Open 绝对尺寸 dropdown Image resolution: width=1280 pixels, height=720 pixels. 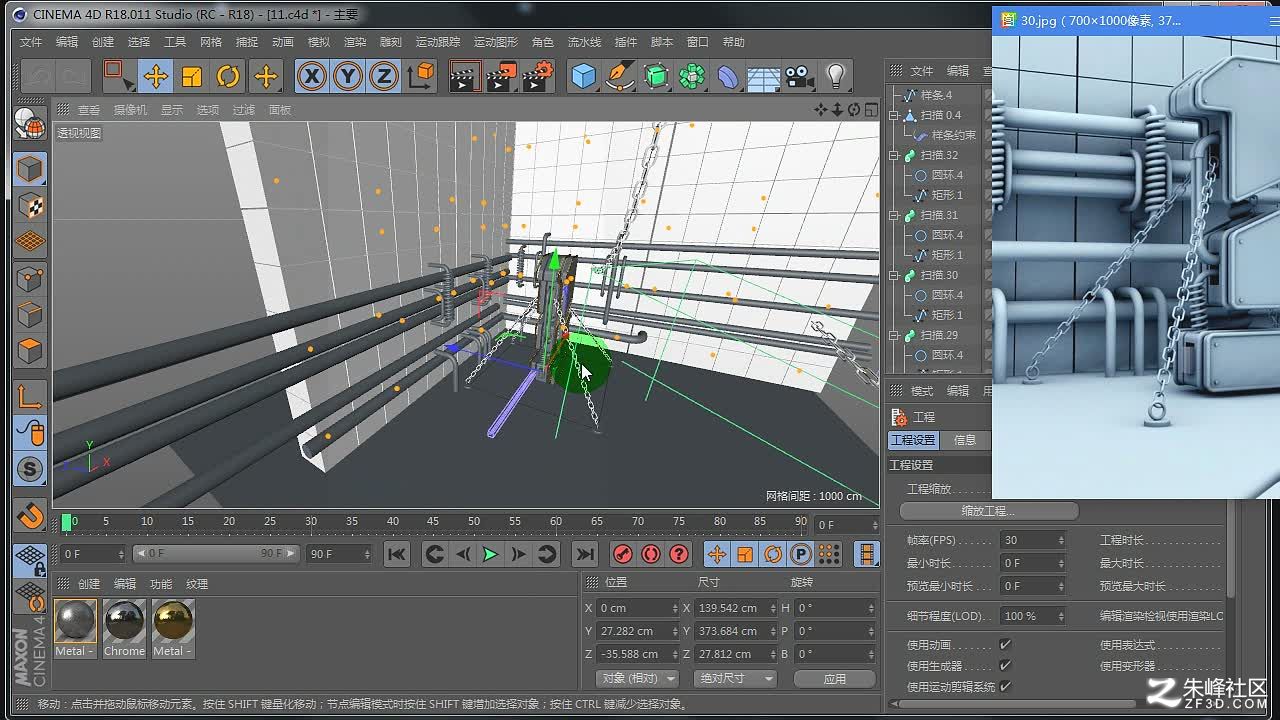[736, 679]
